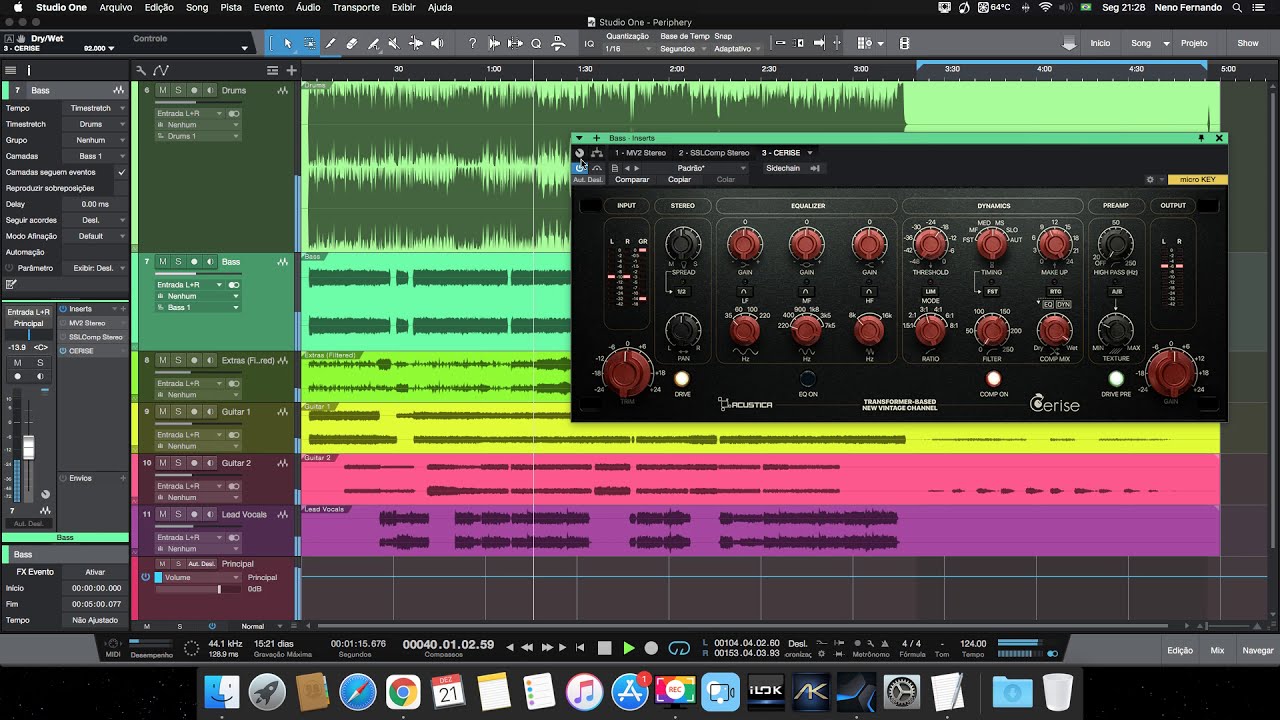Toggle 'Camadas seguem eventos' checkbox

click(x=121, y=172)
